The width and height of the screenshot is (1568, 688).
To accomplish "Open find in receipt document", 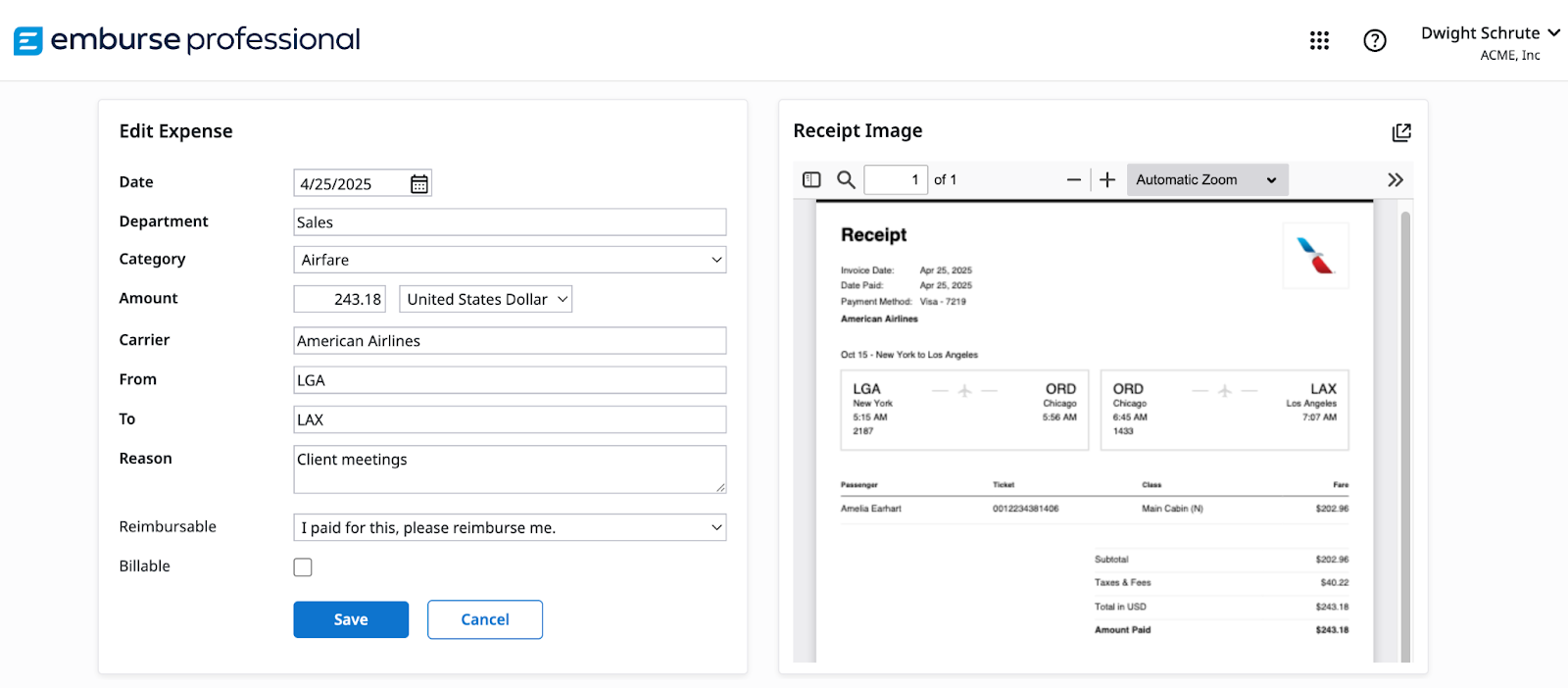I will point(846,179).
